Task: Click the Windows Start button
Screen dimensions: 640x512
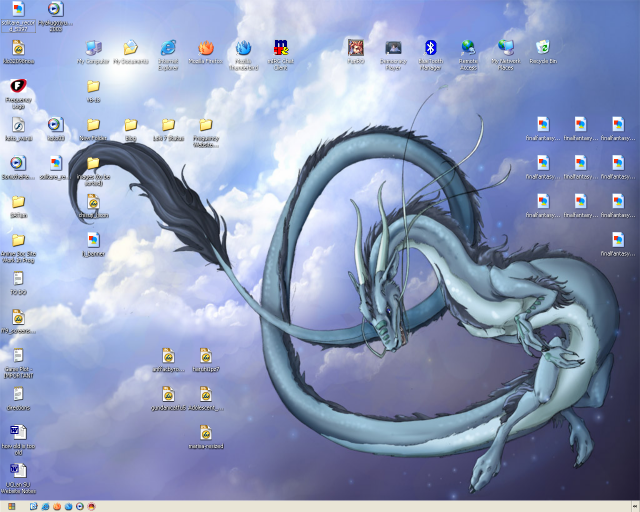Action: 11,507
